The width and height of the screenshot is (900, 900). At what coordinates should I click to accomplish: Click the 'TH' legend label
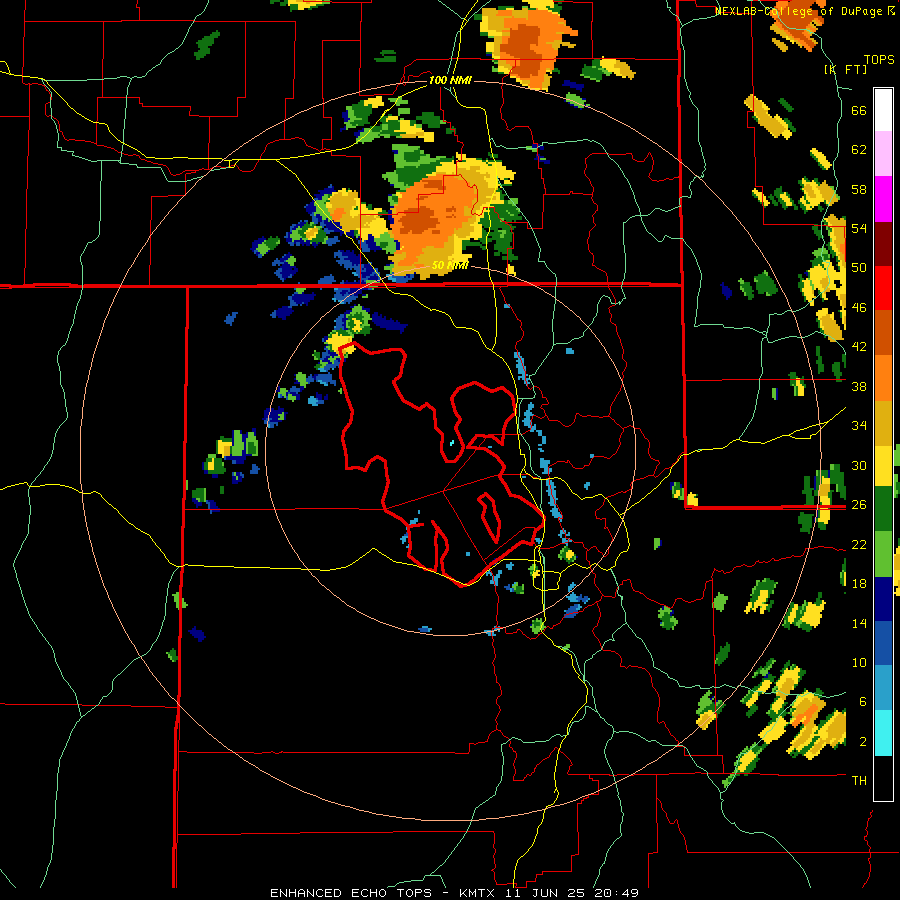pyautogui.click(x=859, y=780)
